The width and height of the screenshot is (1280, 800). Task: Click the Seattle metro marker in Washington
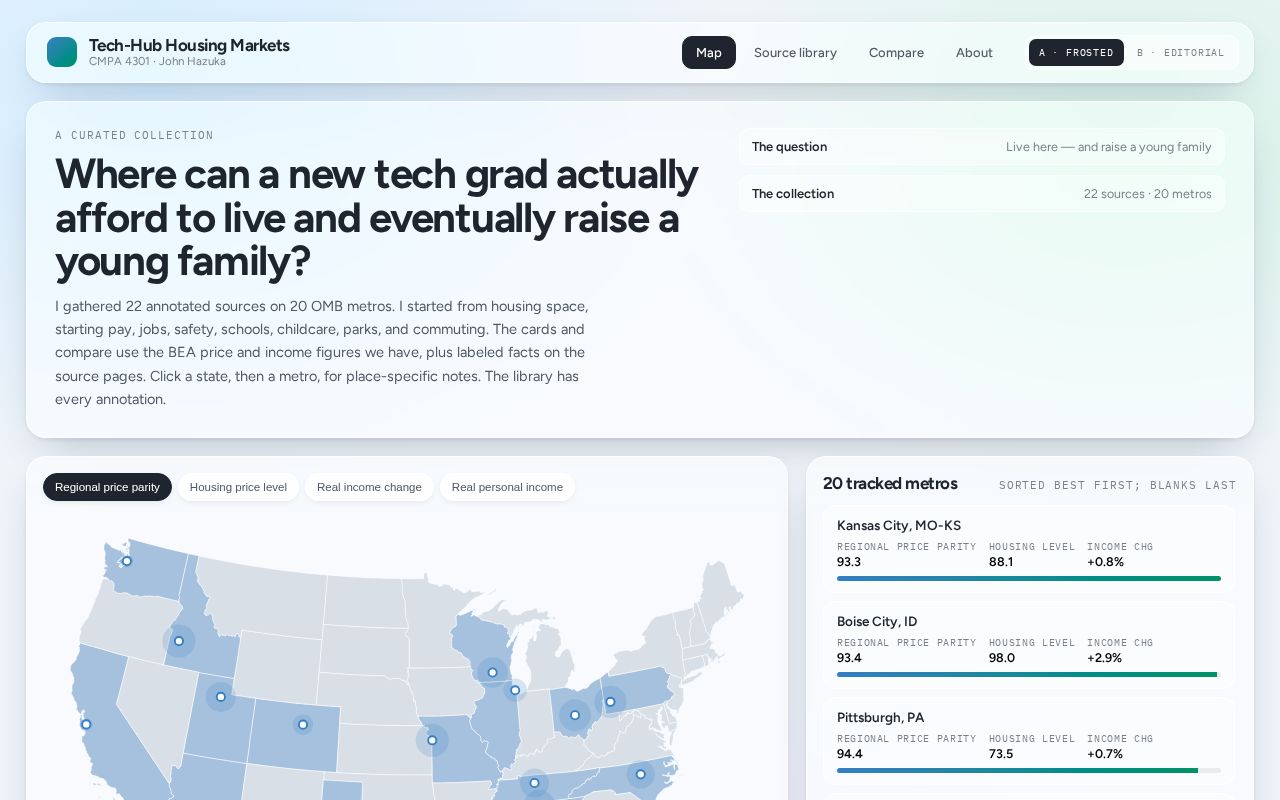pos(127,561)
